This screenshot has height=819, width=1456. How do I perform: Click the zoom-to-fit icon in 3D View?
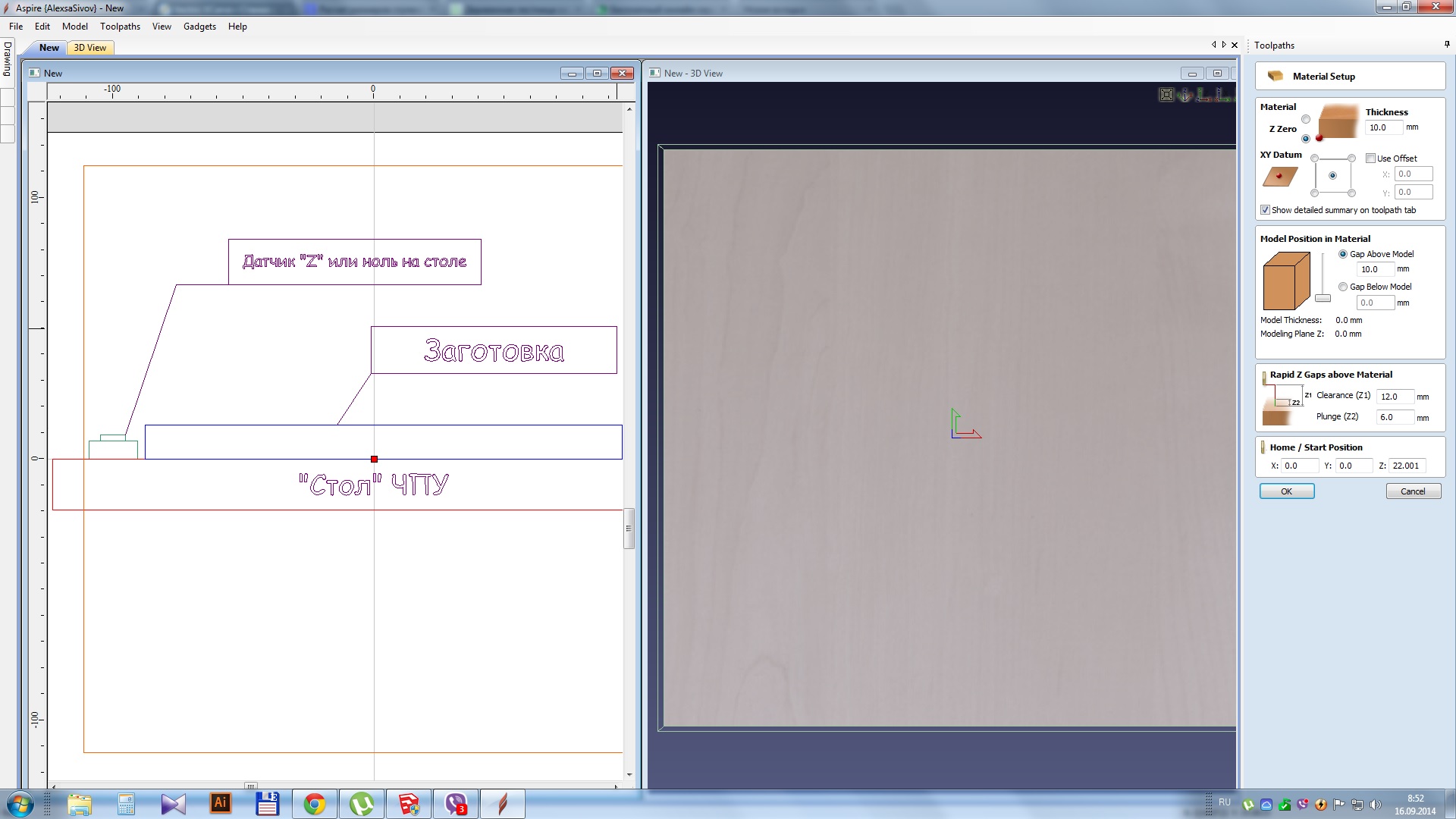[x=1166, y=95]
